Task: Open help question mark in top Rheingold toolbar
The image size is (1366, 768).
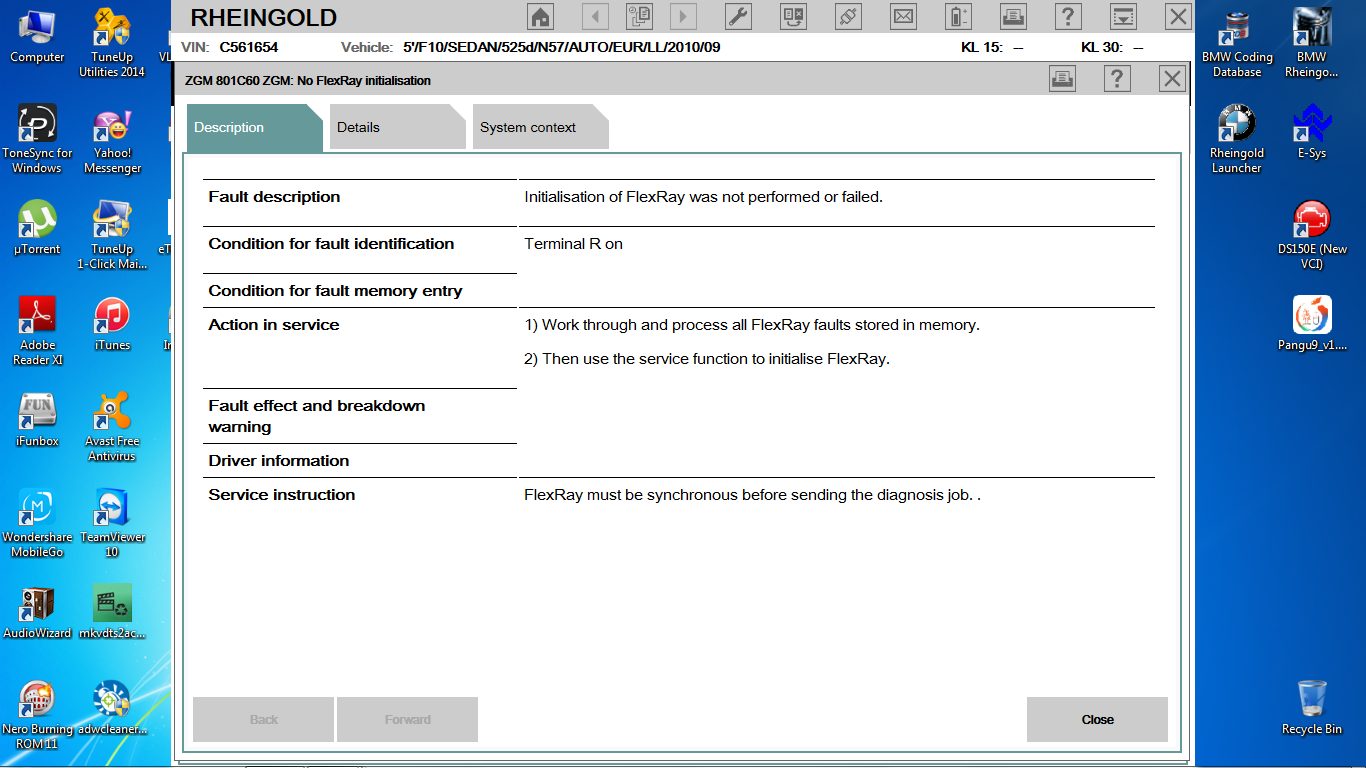Action: 1069,16
